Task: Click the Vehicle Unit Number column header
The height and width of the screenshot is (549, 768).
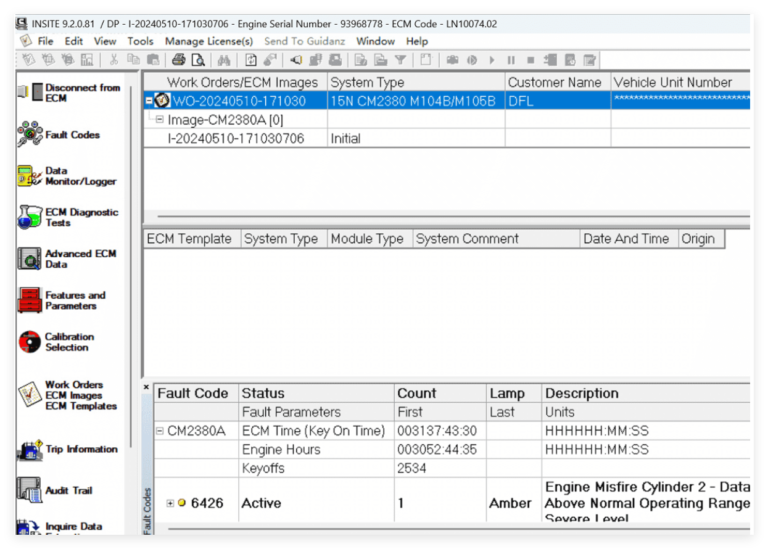Action: (681, 82)
